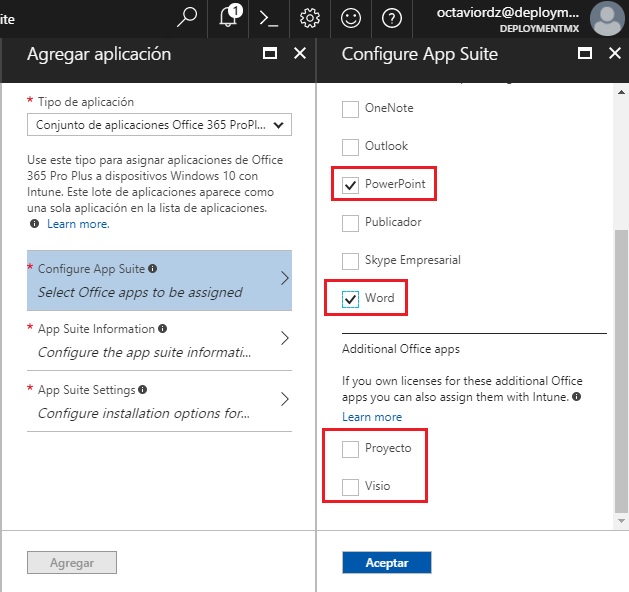Click the Aceptar button
This screenshot has width=629, height=592.
387,563
